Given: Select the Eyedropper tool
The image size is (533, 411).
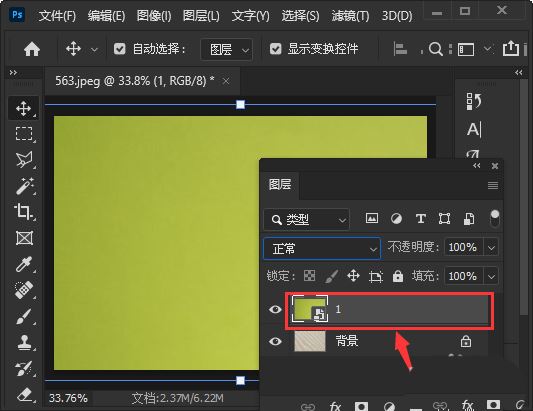Looking at the screenshot, I should [x=23, y=264].
